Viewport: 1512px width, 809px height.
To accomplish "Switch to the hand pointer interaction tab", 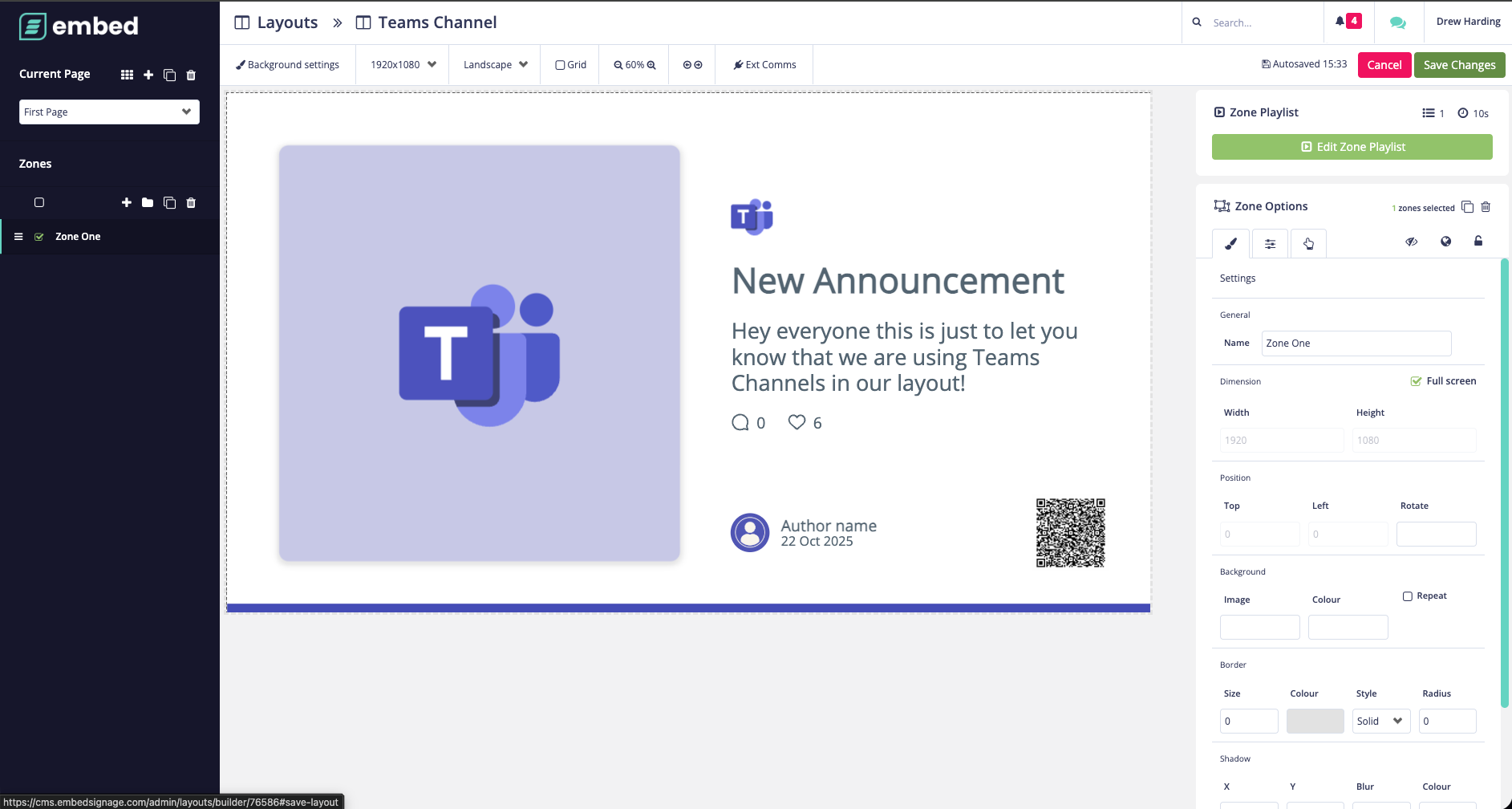I will (1308, 244).
